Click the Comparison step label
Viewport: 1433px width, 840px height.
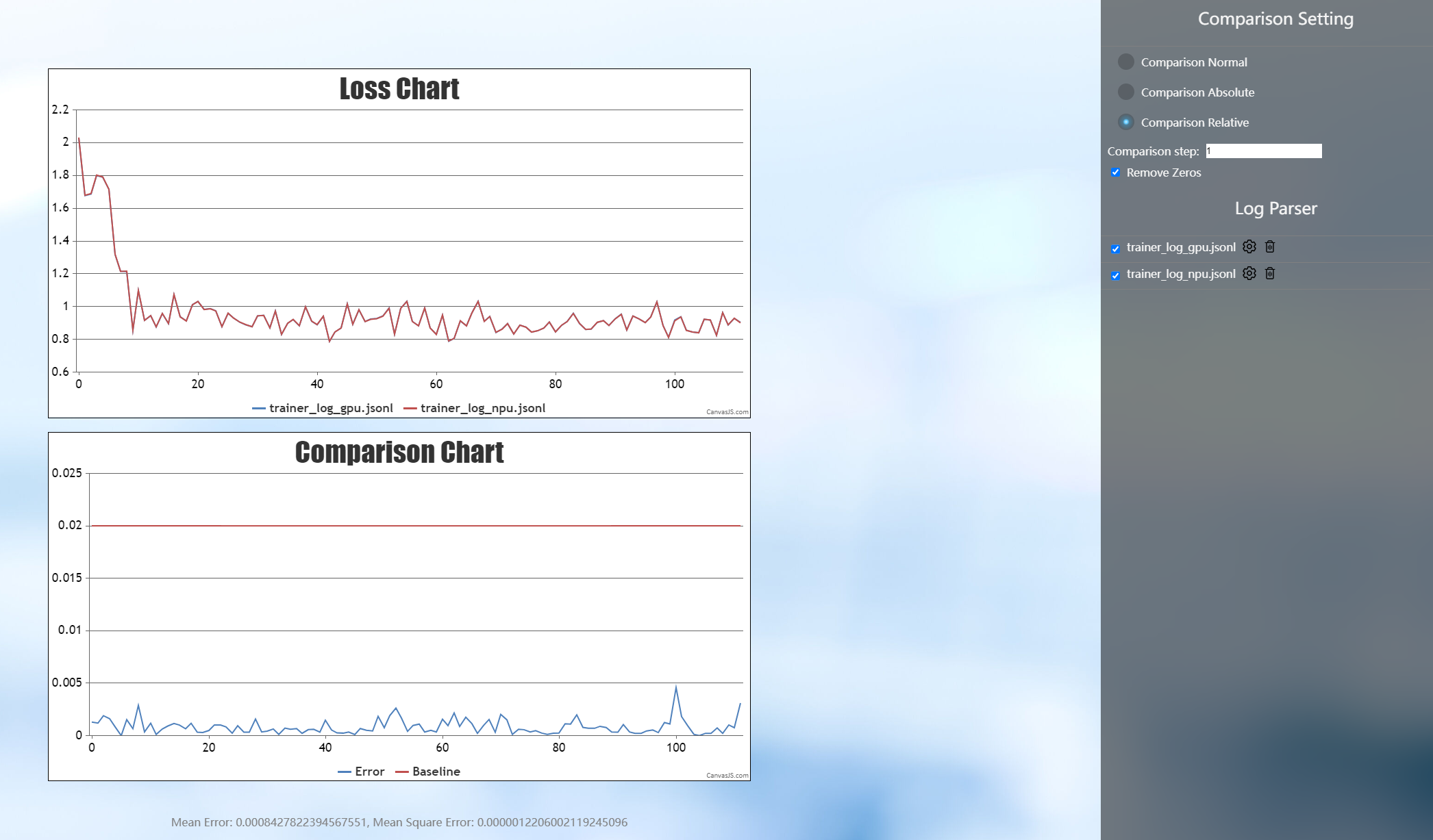point(1153,151)
